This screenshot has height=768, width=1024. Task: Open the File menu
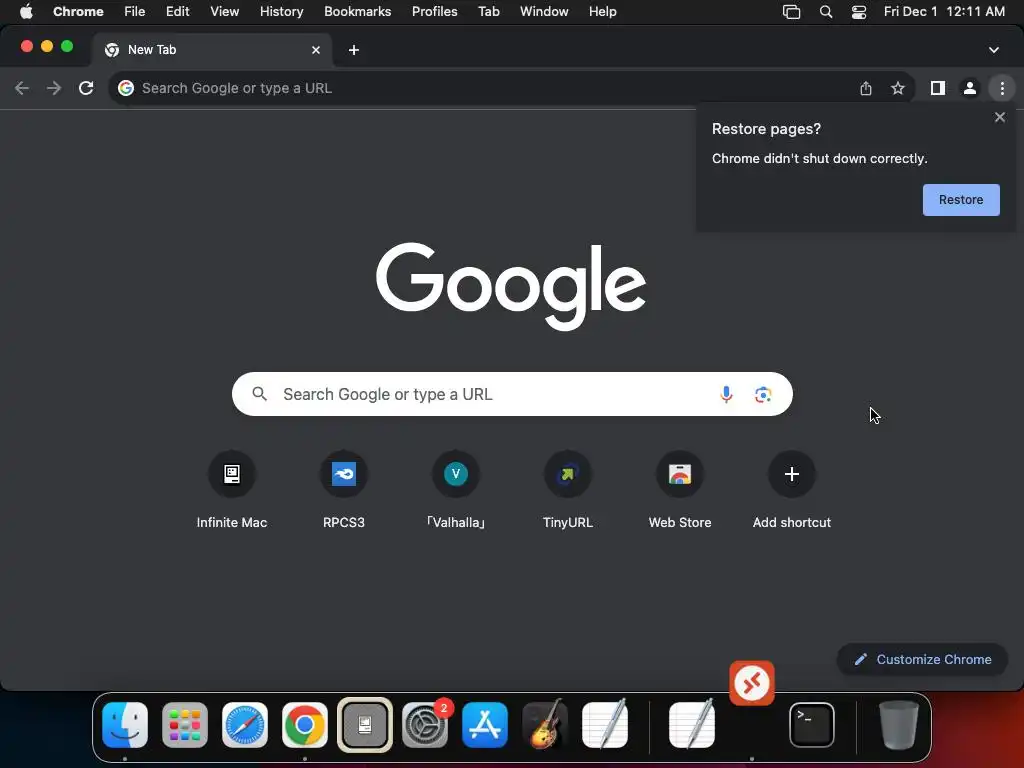(135, 12)
